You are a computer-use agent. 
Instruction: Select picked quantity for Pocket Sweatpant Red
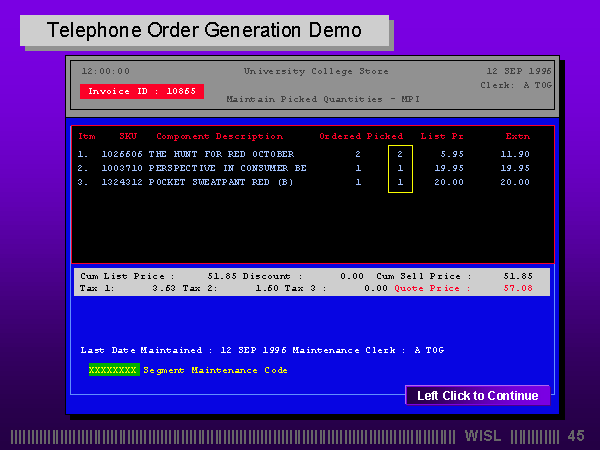(x=400, y=182)
